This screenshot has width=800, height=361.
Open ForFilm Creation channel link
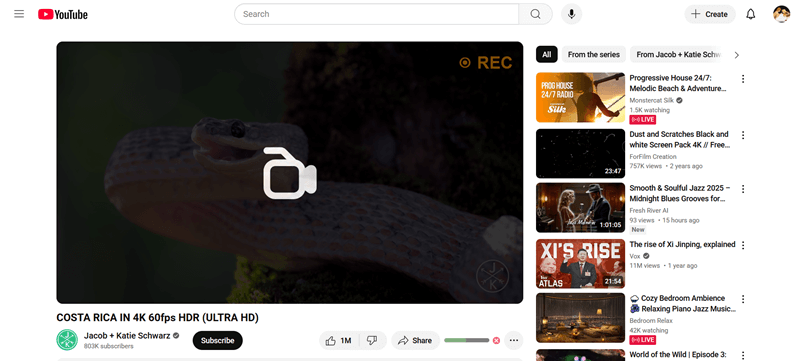(653, 157)
